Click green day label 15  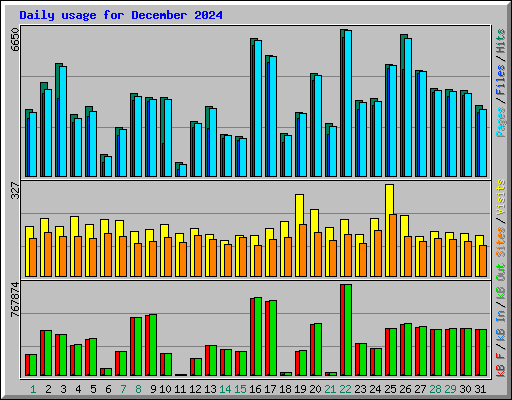coord(240,389)
